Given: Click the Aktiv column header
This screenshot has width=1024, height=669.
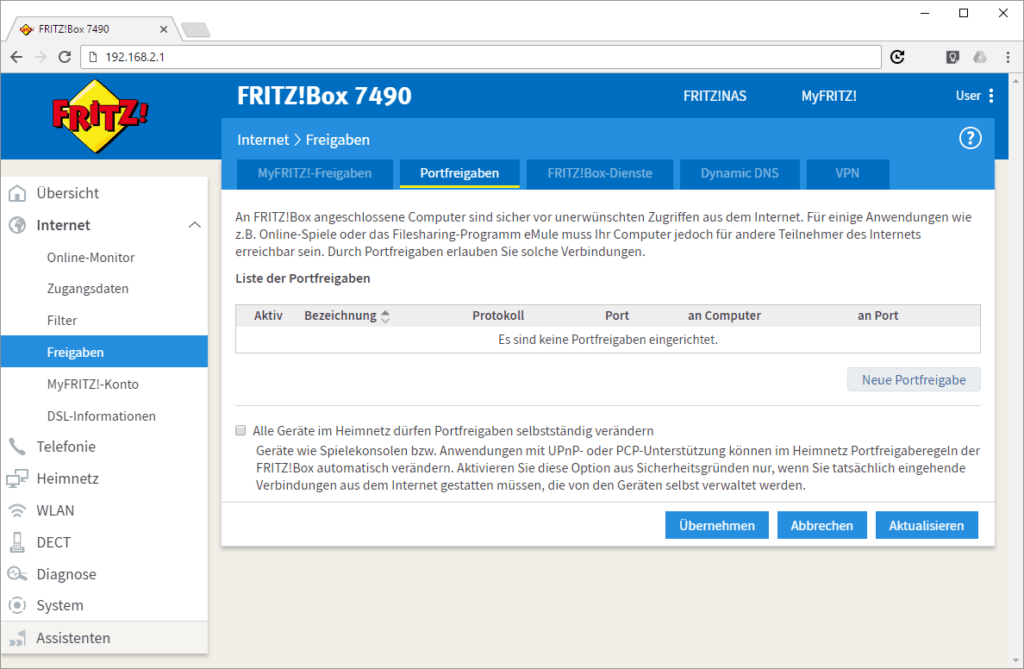Looking at the screenshot, I should tap(268, 316).
